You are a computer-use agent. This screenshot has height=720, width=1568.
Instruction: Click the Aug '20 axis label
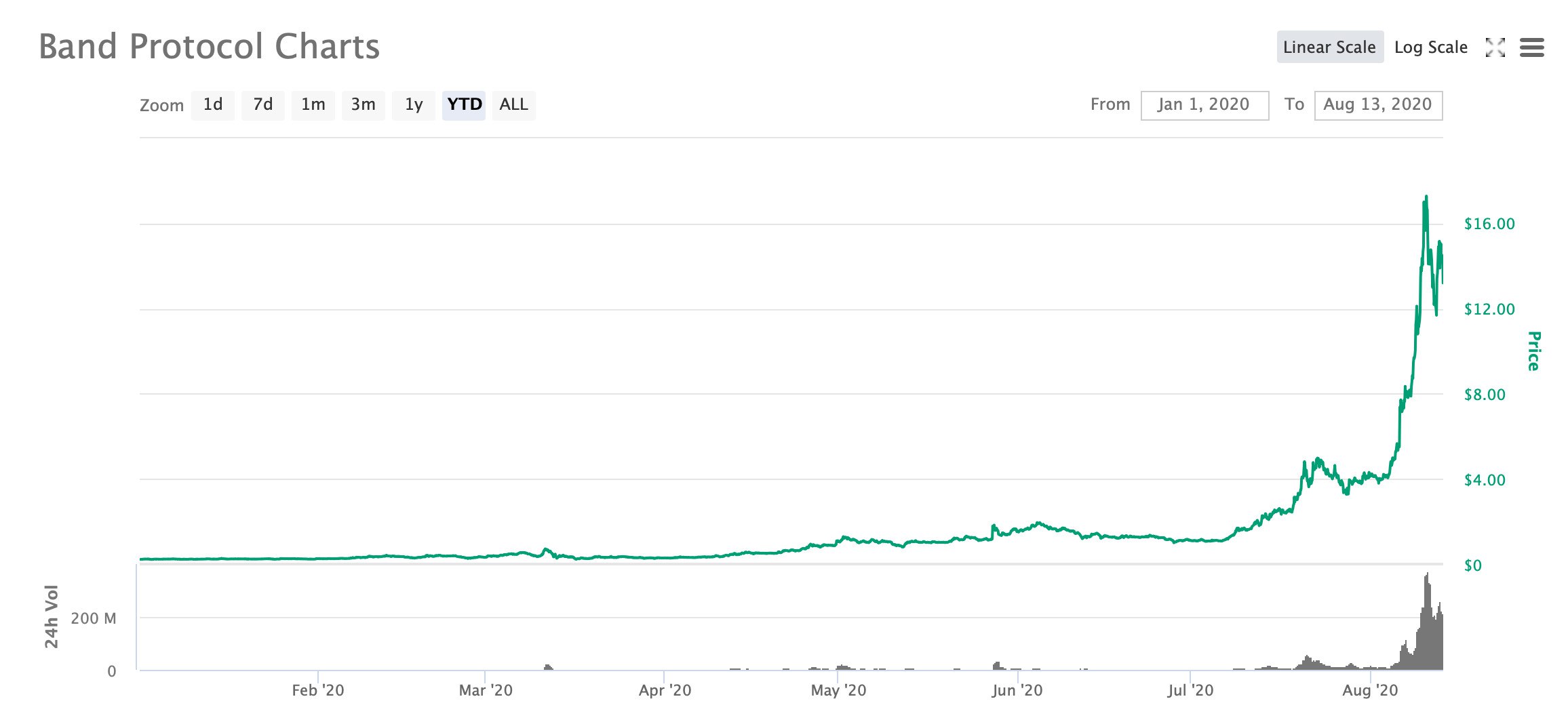coord(1371,691)
